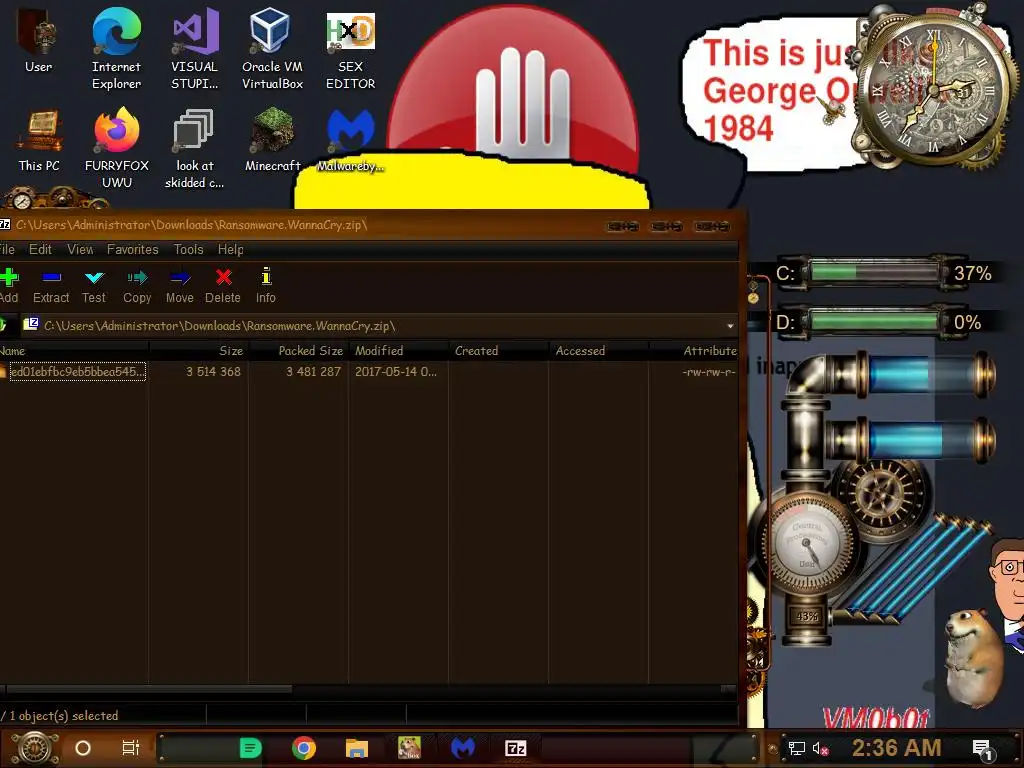Open Malwarebytes from the taskbar

pos(462,748)
